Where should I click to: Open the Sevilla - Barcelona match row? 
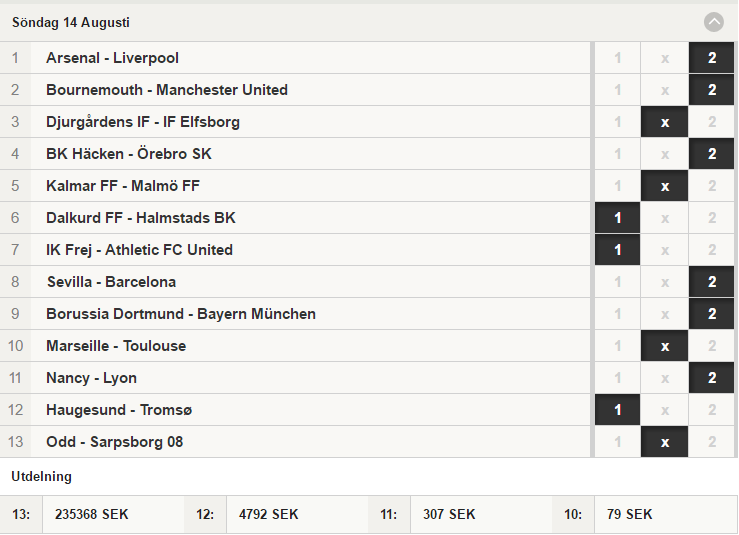(x=295, y=282)
